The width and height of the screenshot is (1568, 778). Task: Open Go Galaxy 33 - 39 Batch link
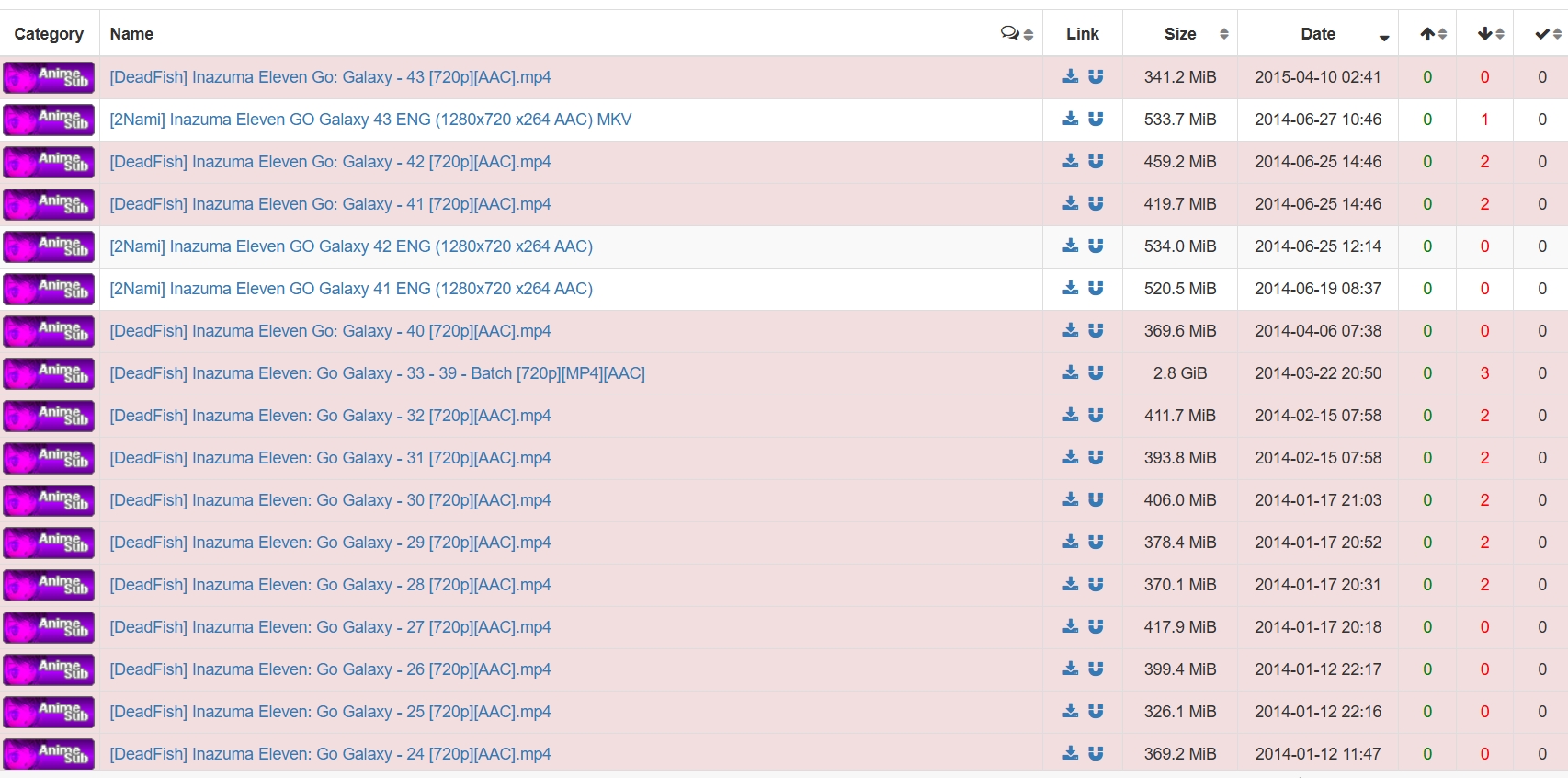coord(377,373)
